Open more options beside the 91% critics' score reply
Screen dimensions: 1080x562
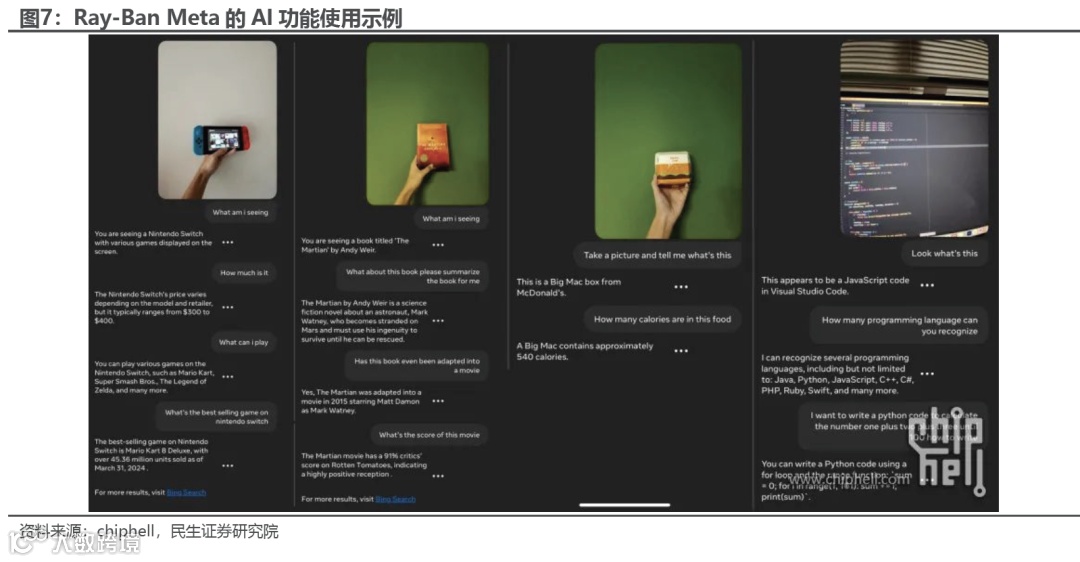click(x=438, y=475)
